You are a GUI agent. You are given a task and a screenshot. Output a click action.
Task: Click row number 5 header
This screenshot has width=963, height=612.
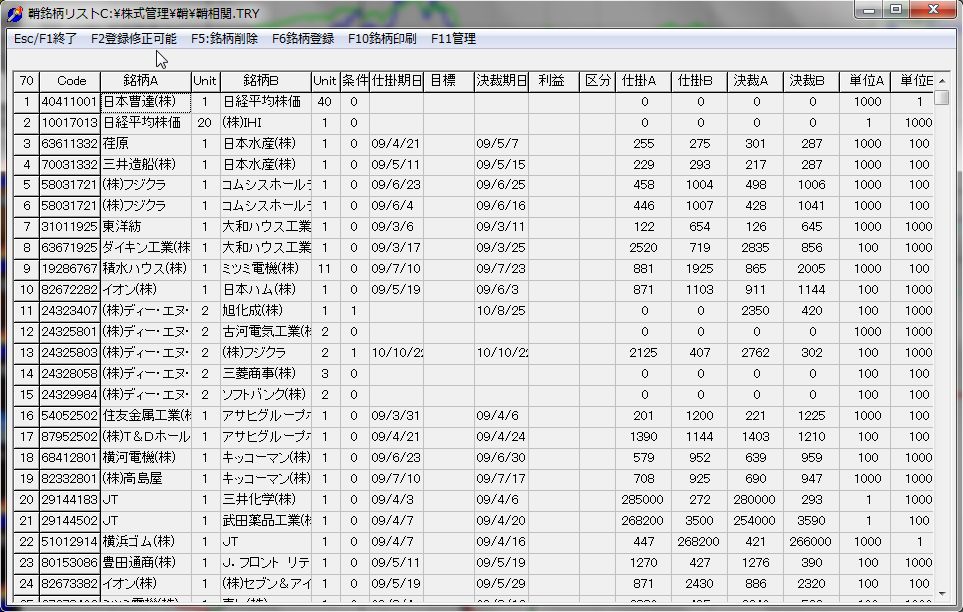pos(26,185)
